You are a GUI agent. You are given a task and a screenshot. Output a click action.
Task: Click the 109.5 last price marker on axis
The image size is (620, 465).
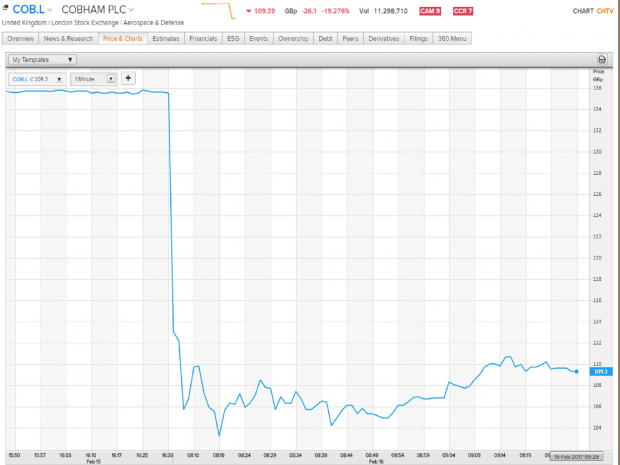599,371
